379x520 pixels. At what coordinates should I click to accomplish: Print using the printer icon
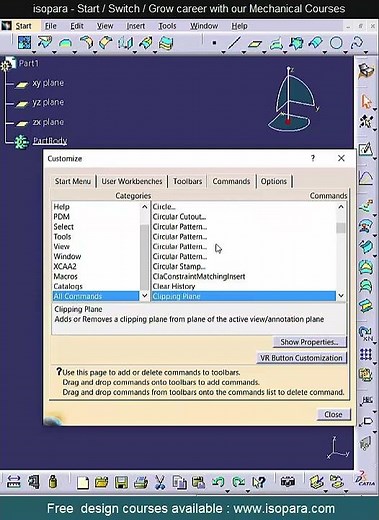point(141,482)
